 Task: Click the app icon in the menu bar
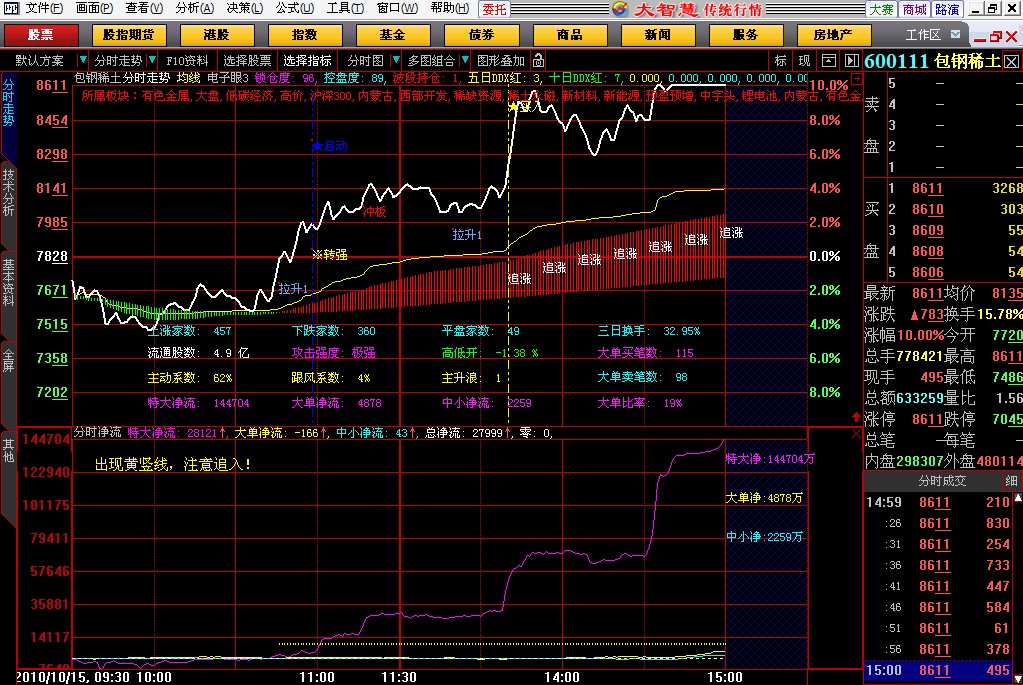tap(11, 8)
